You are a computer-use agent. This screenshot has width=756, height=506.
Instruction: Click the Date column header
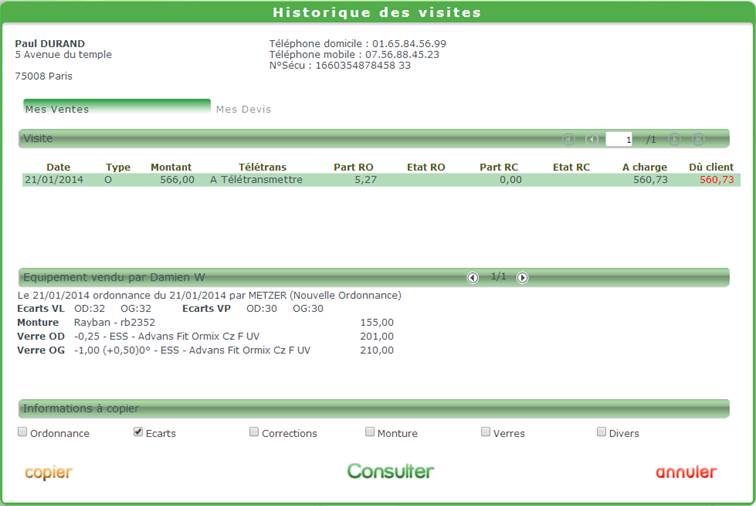58,167
